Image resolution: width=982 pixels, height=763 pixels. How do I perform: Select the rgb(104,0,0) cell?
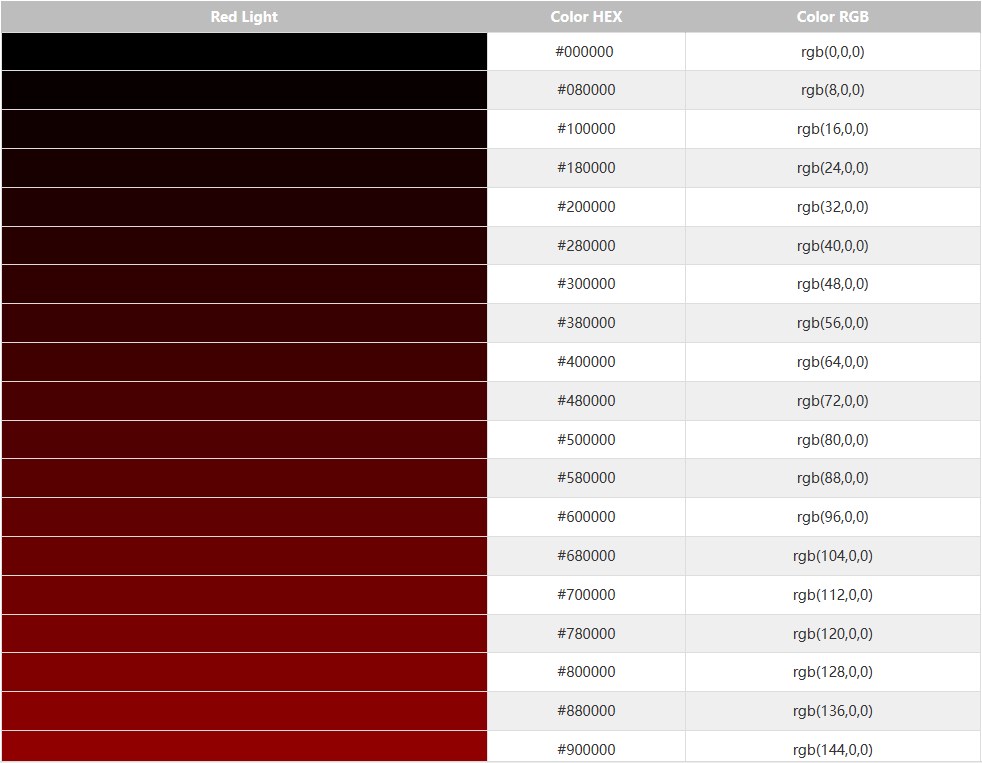coord(833,556)
